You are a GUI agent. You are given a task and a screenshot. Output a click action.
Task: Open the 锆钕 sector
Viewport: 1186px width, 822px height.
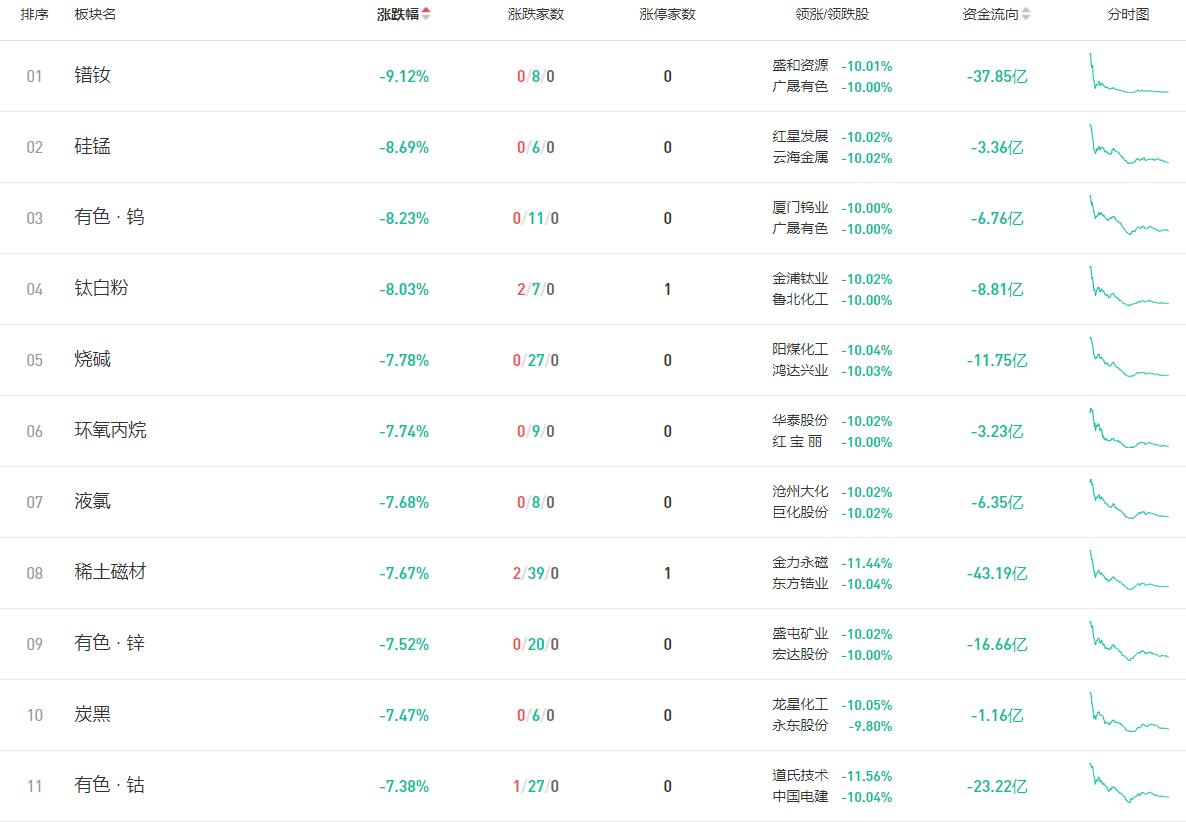coord(92,75)
